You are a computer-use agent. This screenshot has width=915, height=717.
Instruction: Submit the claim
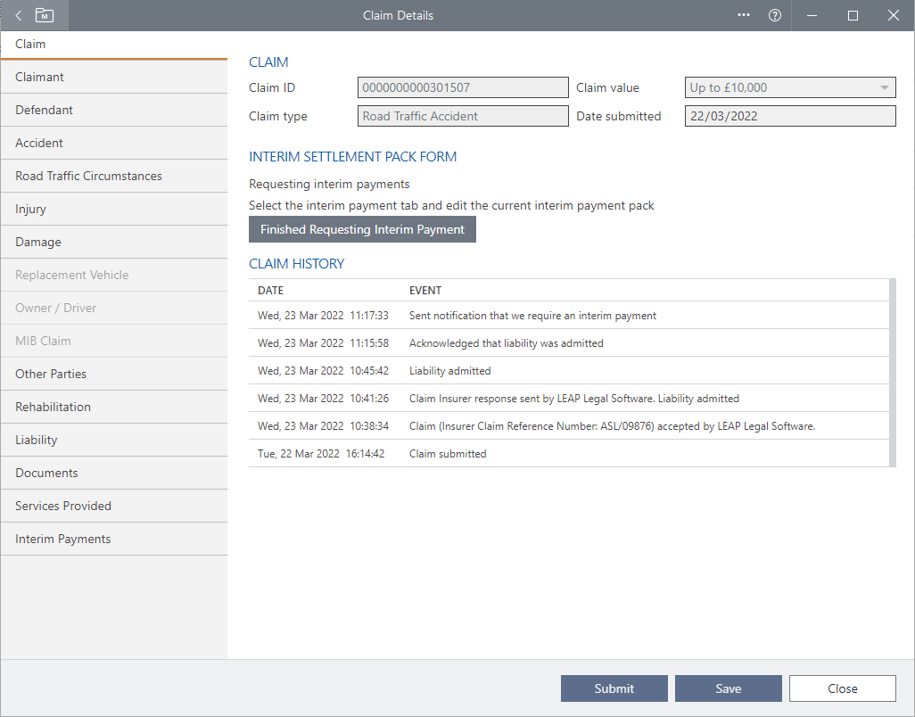(x=614, y=688)
